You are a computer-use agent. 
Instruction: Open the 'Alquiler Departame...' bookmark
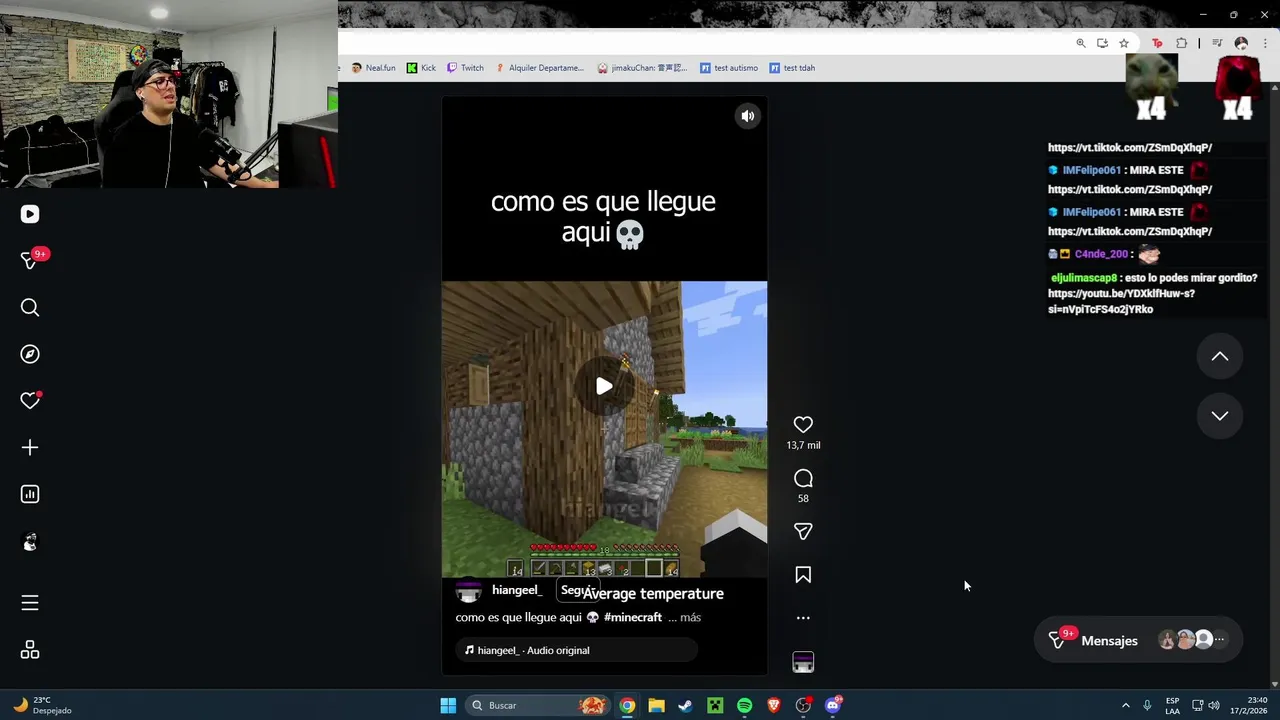pyautogui.click(x=540, y=68)
